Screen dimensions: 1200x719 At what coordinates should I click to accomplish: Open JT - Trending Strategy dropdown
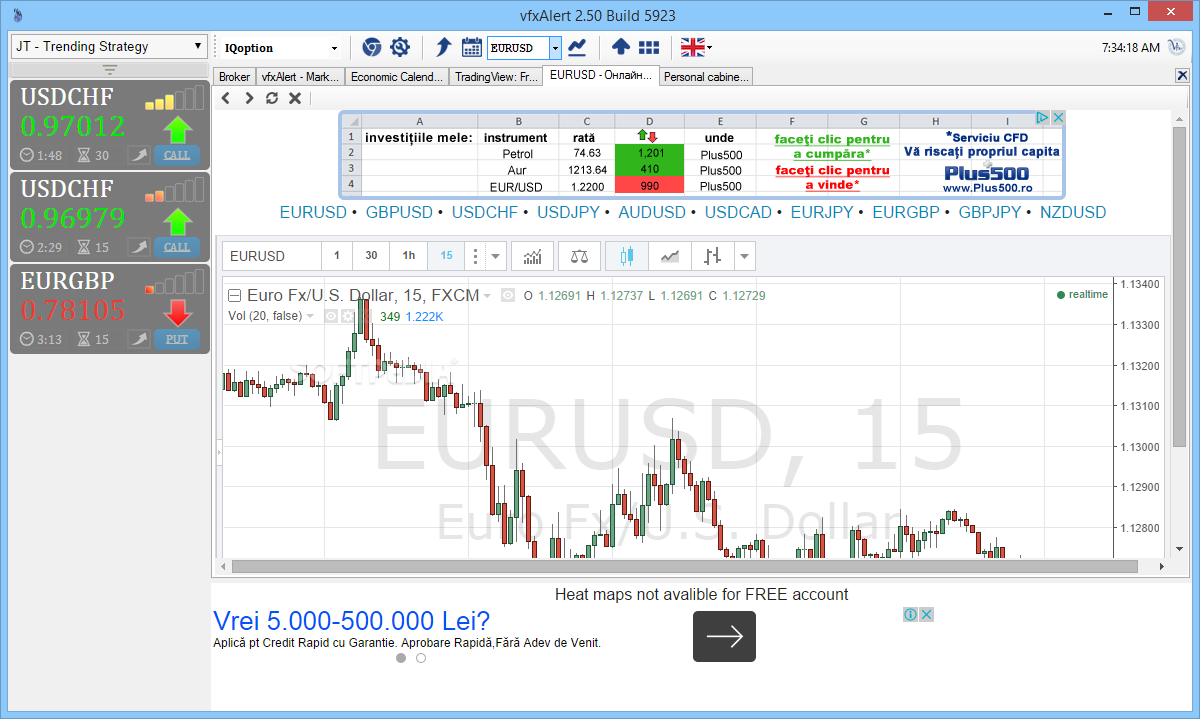[108, 46]
